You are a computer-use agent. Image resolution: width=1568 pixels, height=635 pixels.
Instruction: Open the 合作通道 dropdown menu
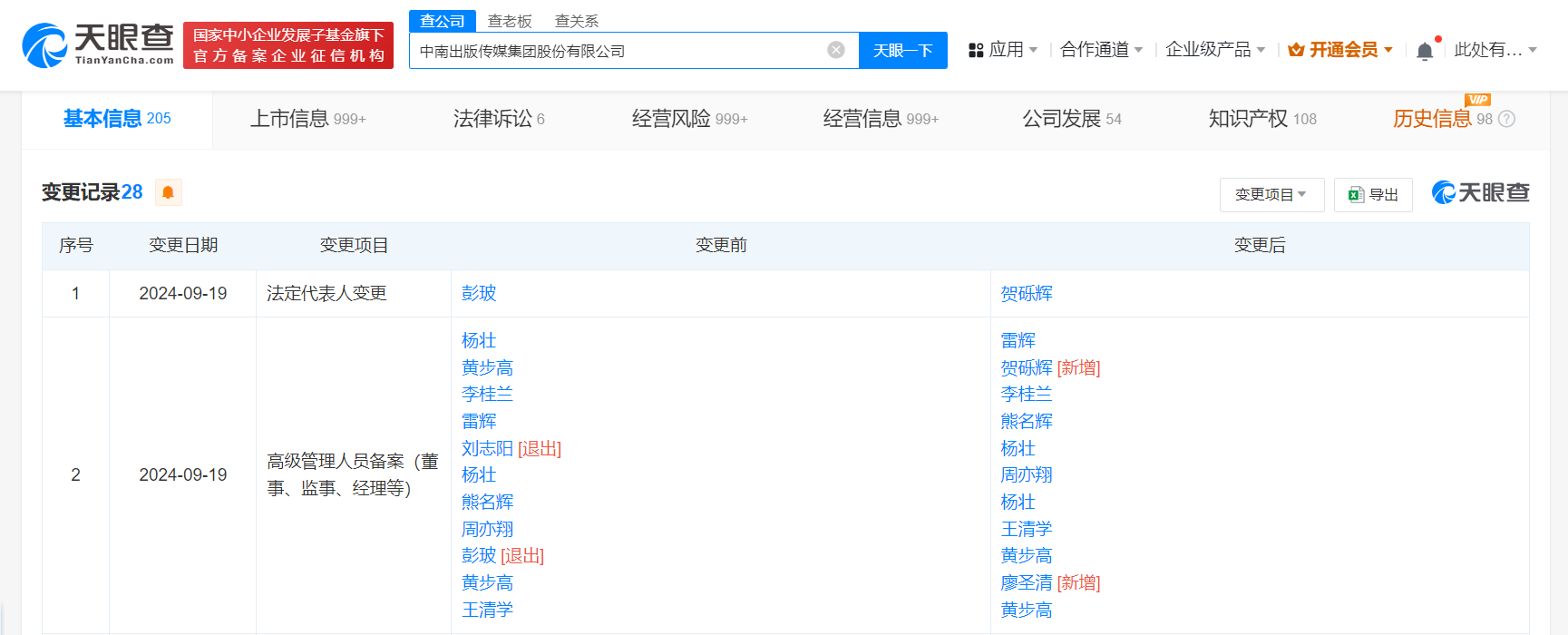tap(1101, 50)
